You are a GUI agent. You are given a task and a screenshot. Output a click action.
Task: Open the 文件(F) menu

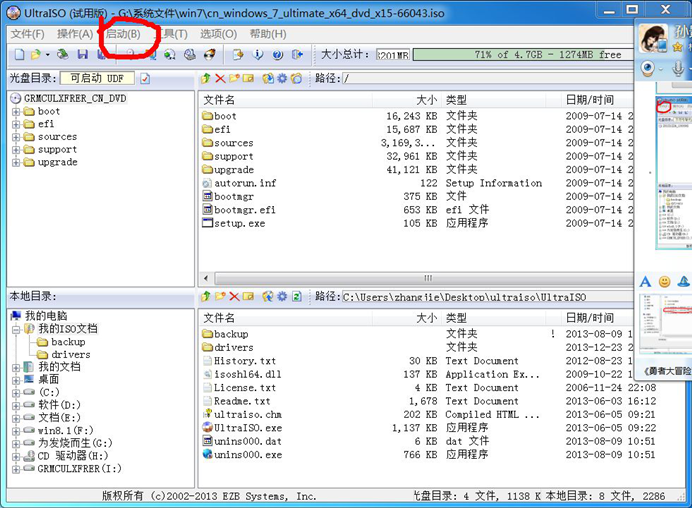tap(28, 34)
